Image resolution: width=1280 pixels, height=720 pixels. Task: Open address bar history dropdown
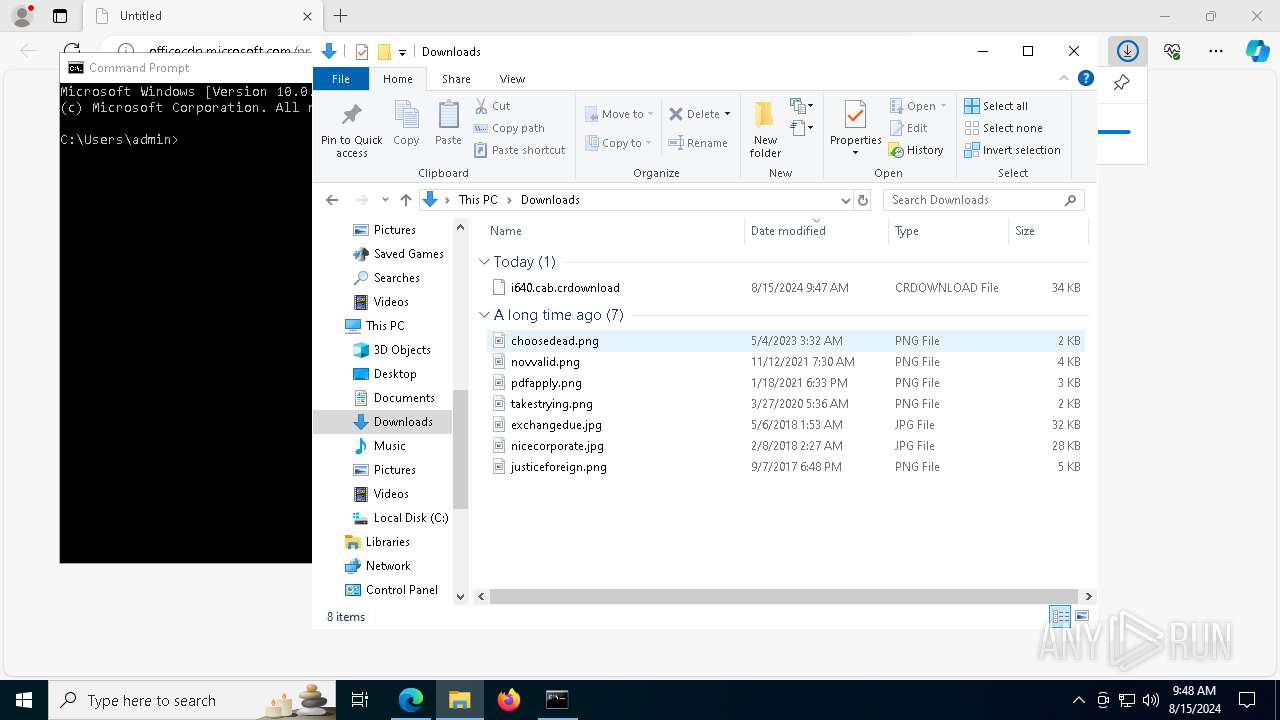coord(846,200)
